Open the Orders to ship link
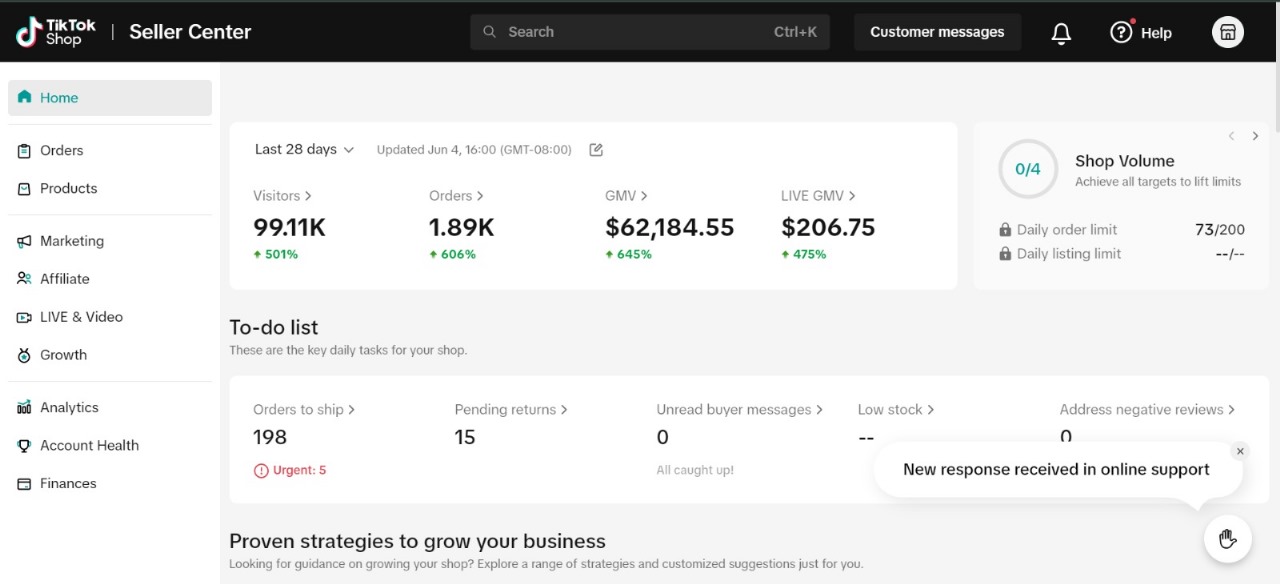1280x584 pixels. pyautogui.click(x=303, y=410)
